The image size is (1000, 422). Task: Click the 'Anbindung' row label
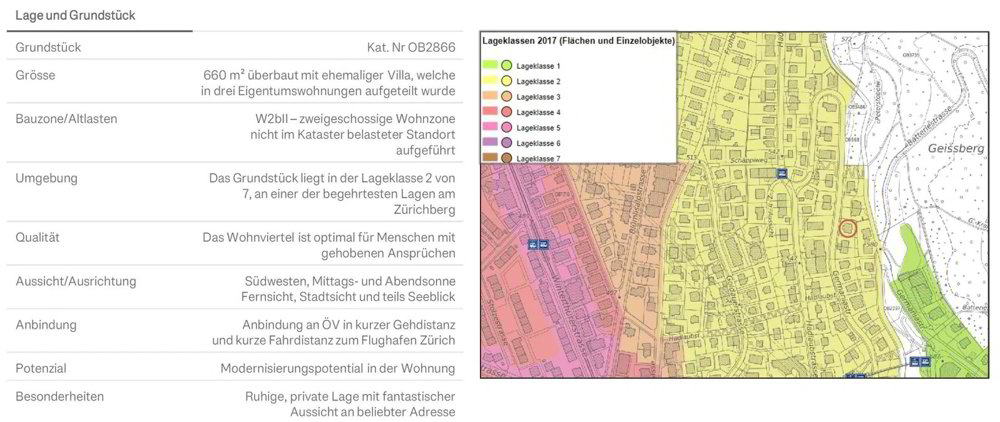46,324
